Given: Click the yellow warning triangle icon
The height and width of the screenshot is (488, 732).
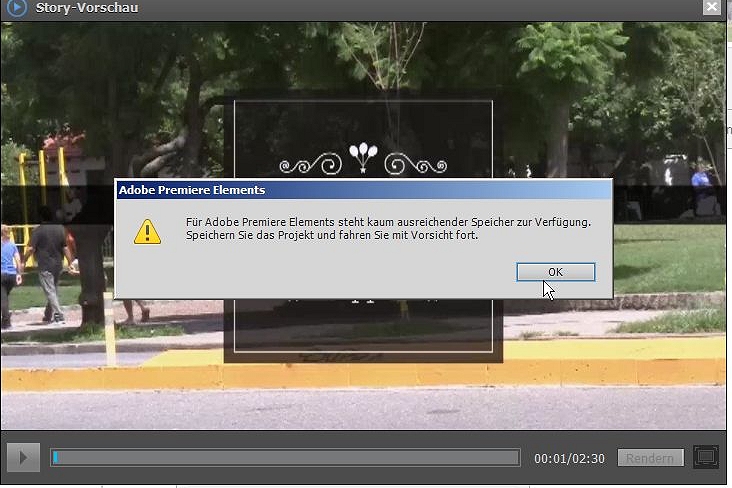Looking at the screenshot, I should point(147,232).
